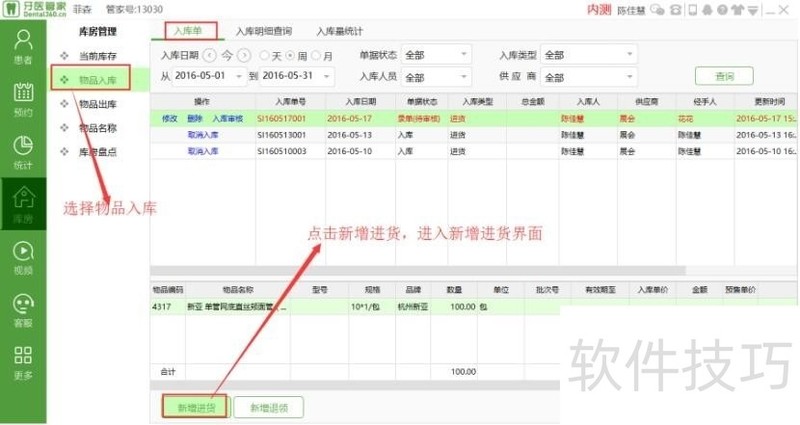
Task: Click the 新增进货 button
Action: [x=196, y=408]
